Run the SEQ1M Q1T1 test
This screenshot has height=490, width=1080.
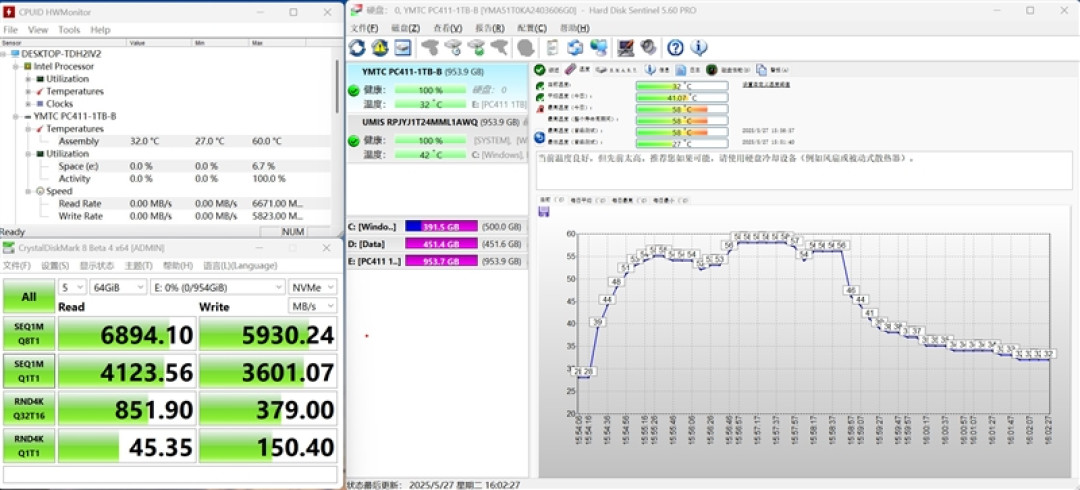click(x=29, y=371)
